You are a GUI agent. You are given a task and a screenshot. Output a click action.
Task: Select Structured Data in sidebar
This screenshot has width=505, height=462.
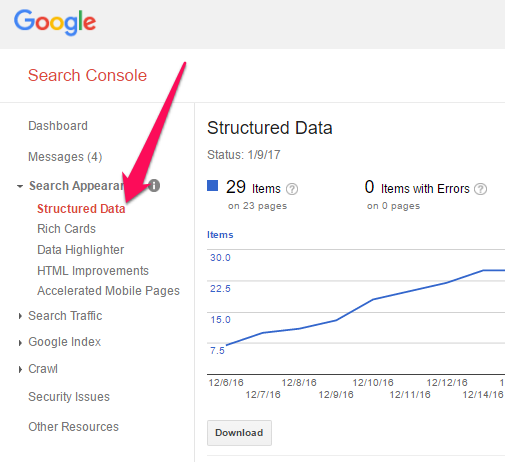point(81,209)
